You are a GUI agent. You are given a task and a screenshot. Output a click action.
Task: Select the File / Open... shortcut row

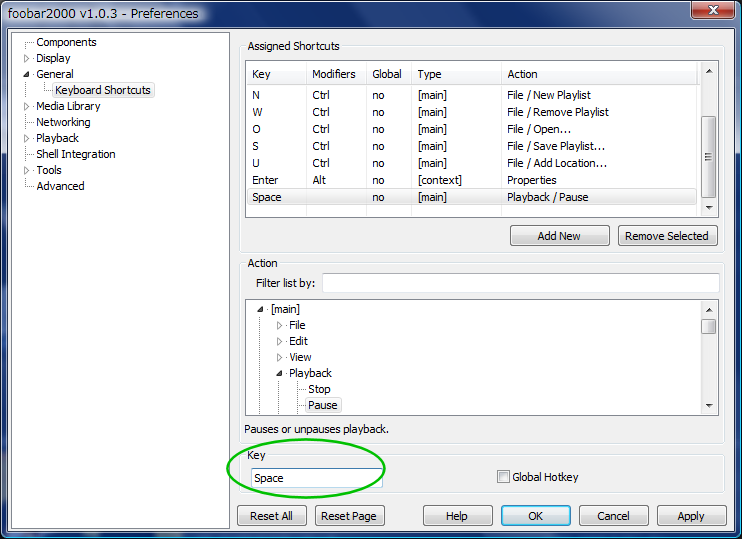pos(472,129)
